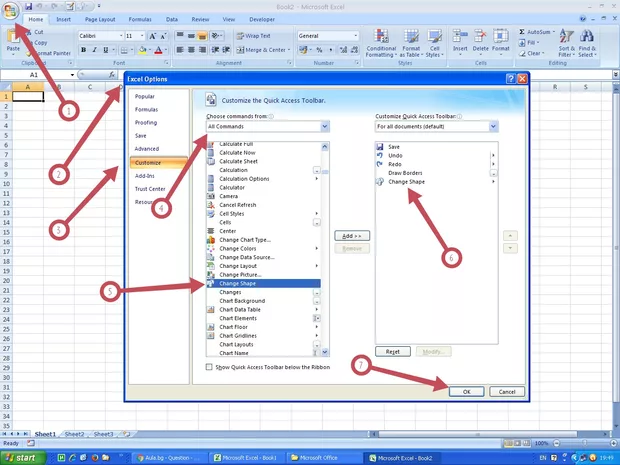Open the Office Button menu
This screenshot has width=620, height=465.
(11, 10)
